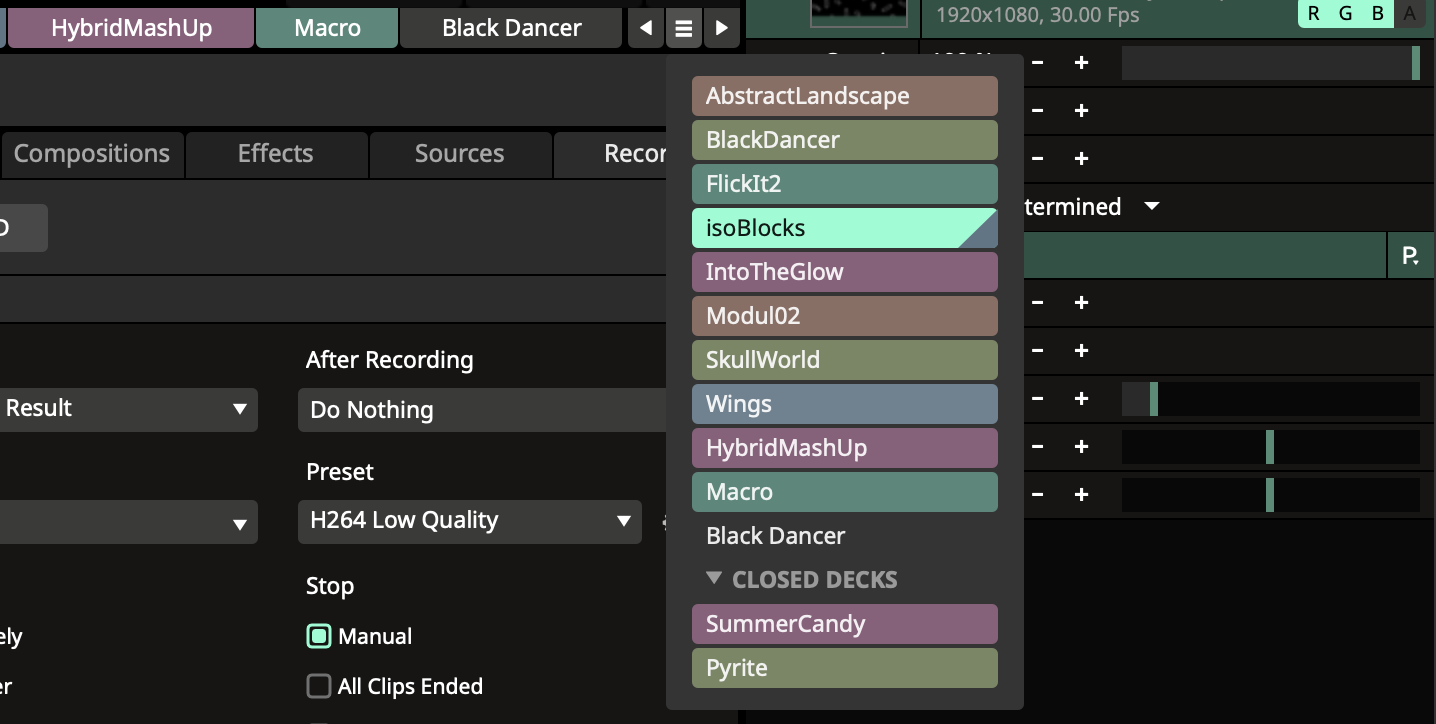The image size is (1436, 724).
Task: Choose the Wings deck from the list
Action: pos(844,404)
